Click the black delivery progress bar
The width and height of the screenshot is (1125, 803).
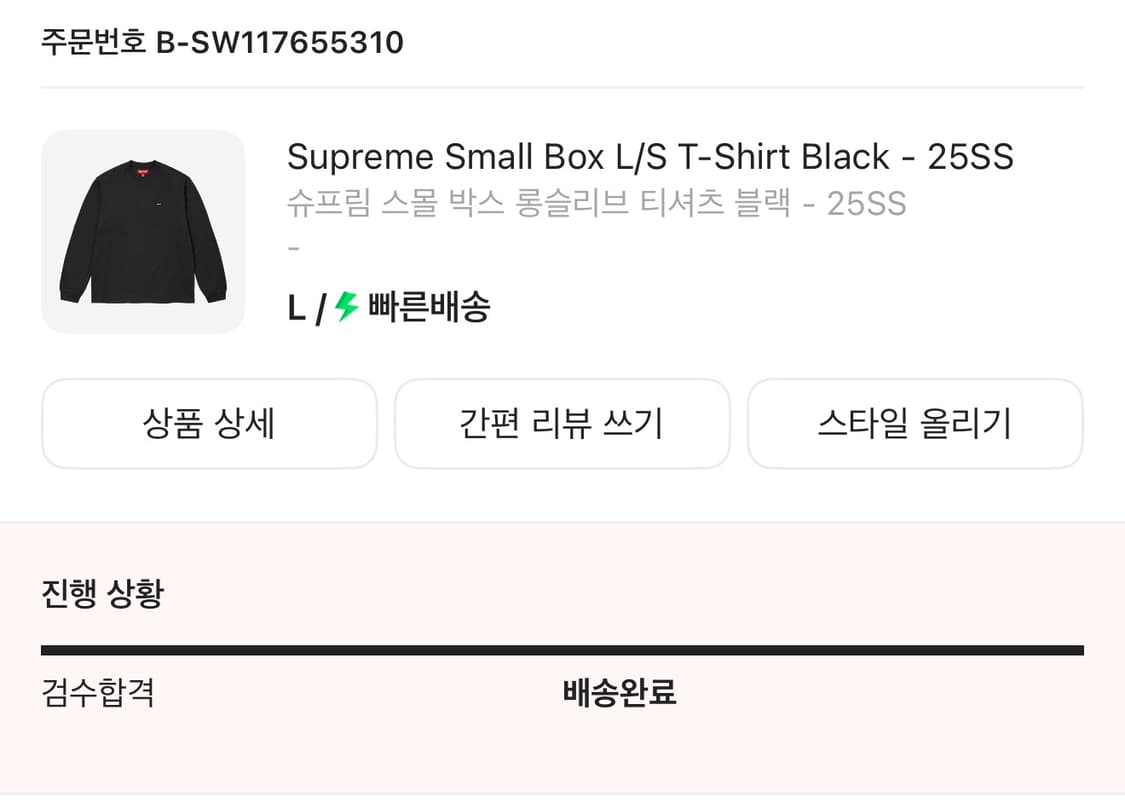pos(562,650)
